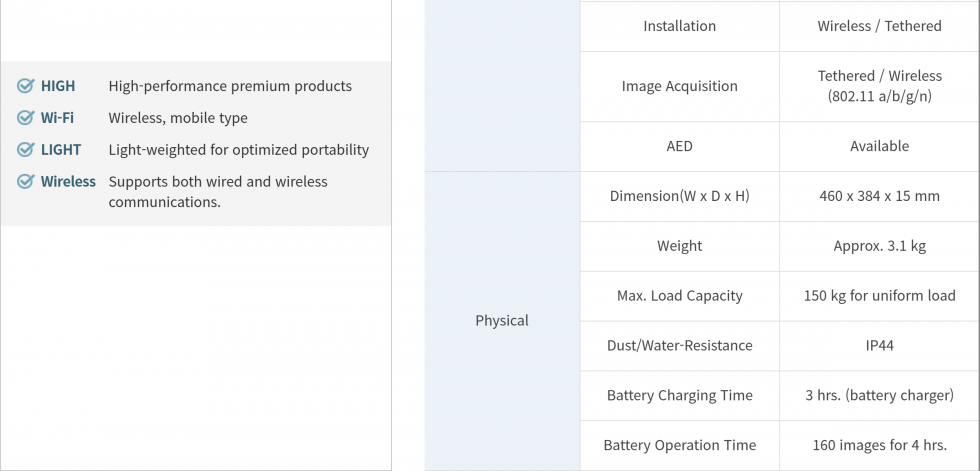Click the Physical category cell
This screenshot has height=471, width=980.
(502, 321)
